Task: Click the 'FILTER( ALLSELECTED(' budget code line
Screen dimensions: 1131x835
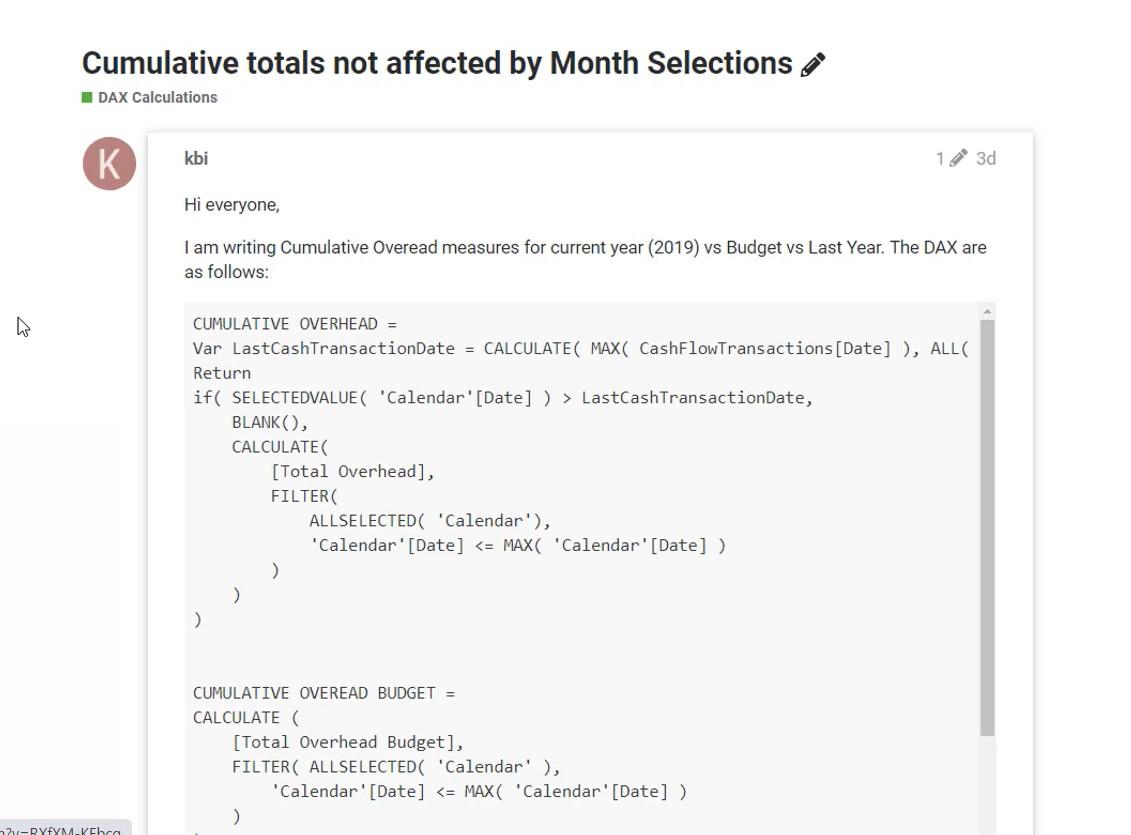Action: pos(396,766)
